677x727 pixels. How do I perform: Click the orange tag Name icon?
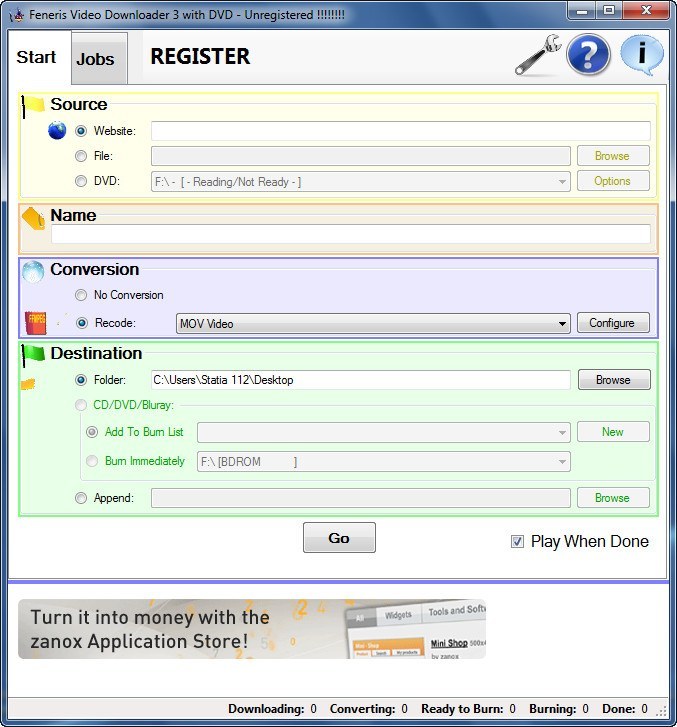tap(34, 217)
